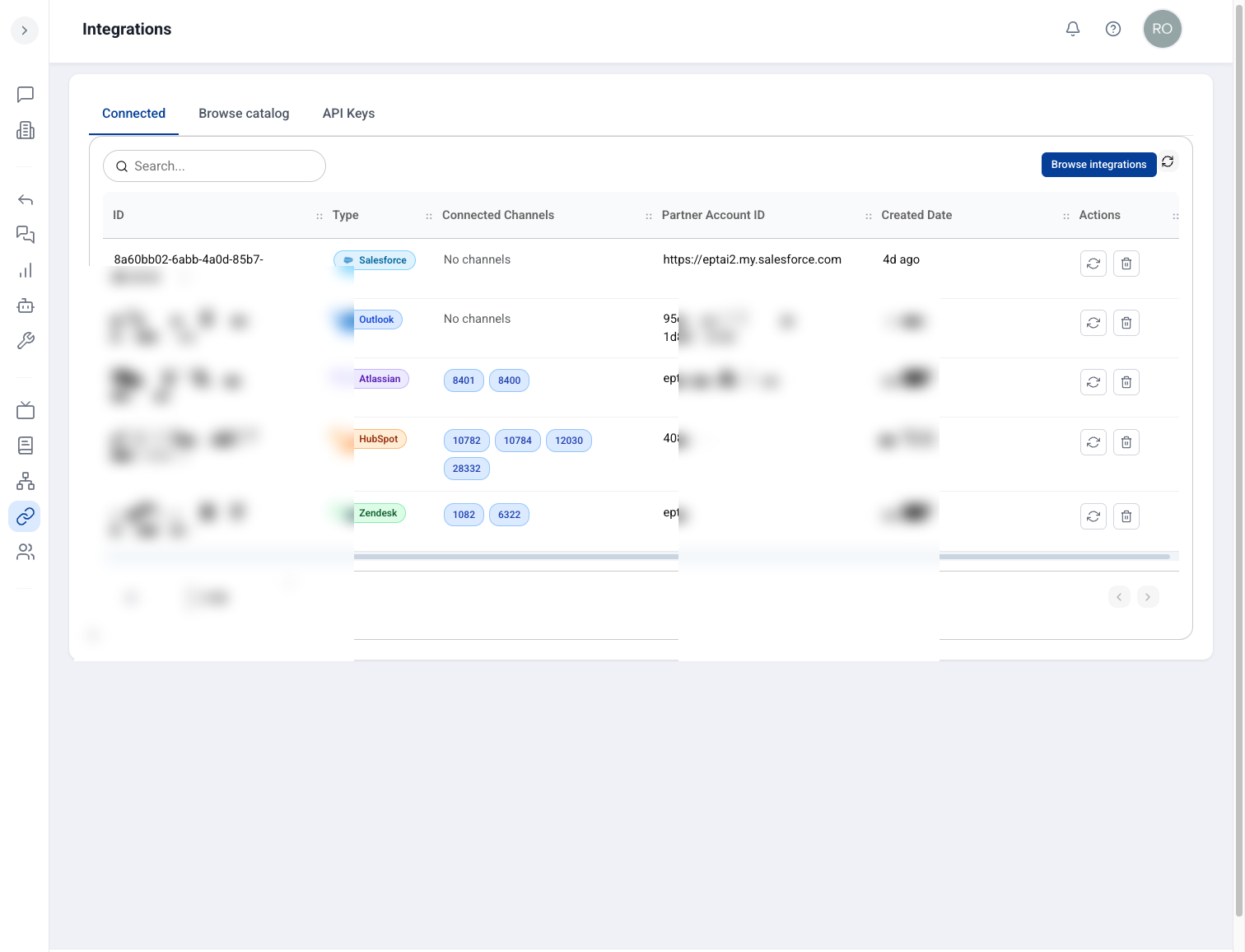1245x952 pixels.
Task: Open the network hierarchy icon in sidebar
Action: pos(26,481)
